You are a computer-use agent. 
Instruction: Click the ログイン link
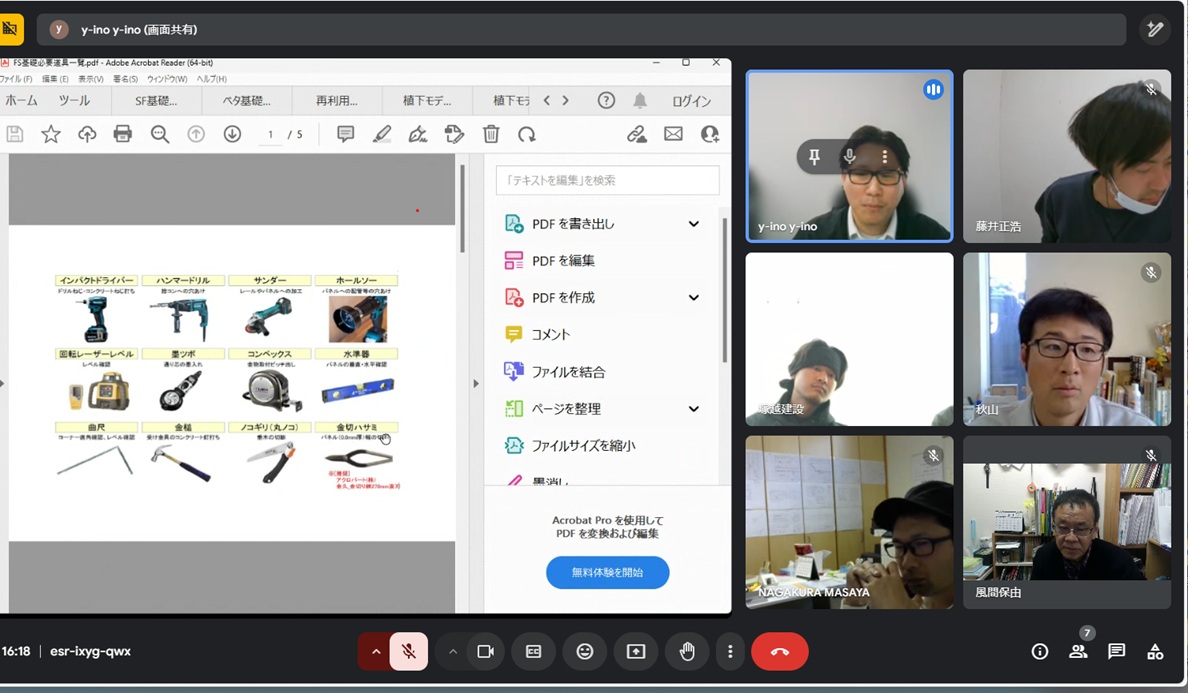tap(691, 101)
